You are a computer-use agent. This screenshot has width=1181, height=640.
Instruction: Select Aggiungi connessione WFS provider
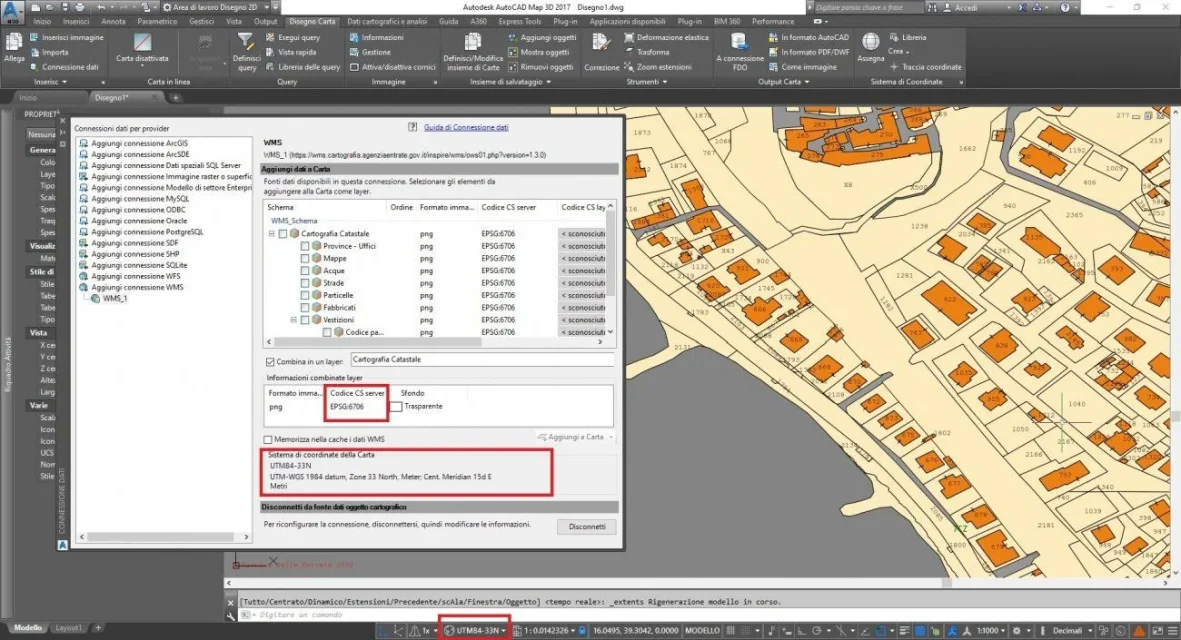(x=136, y=276)
